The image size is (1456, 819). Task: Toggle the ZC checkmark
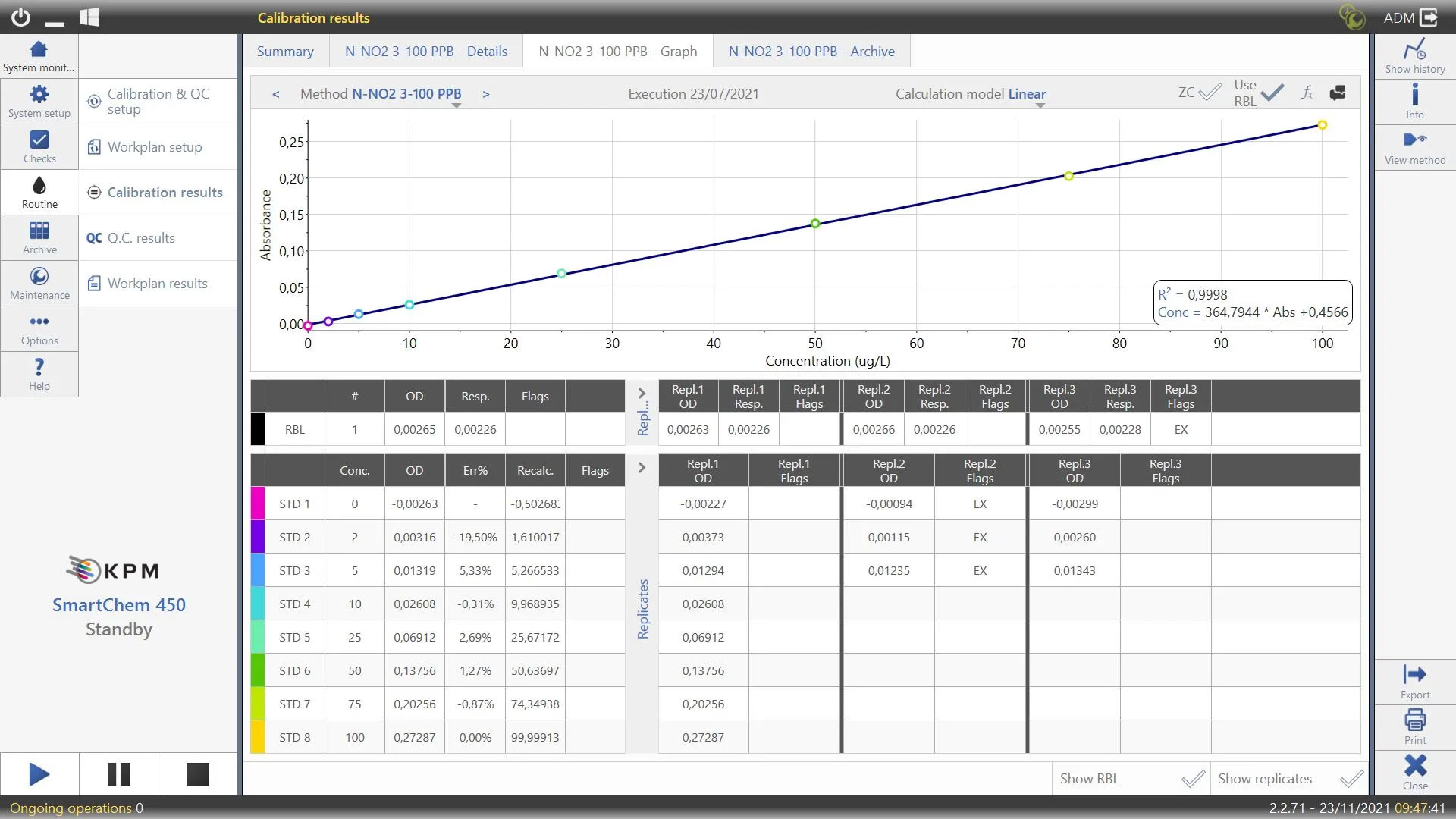(x=1210, y=93)
